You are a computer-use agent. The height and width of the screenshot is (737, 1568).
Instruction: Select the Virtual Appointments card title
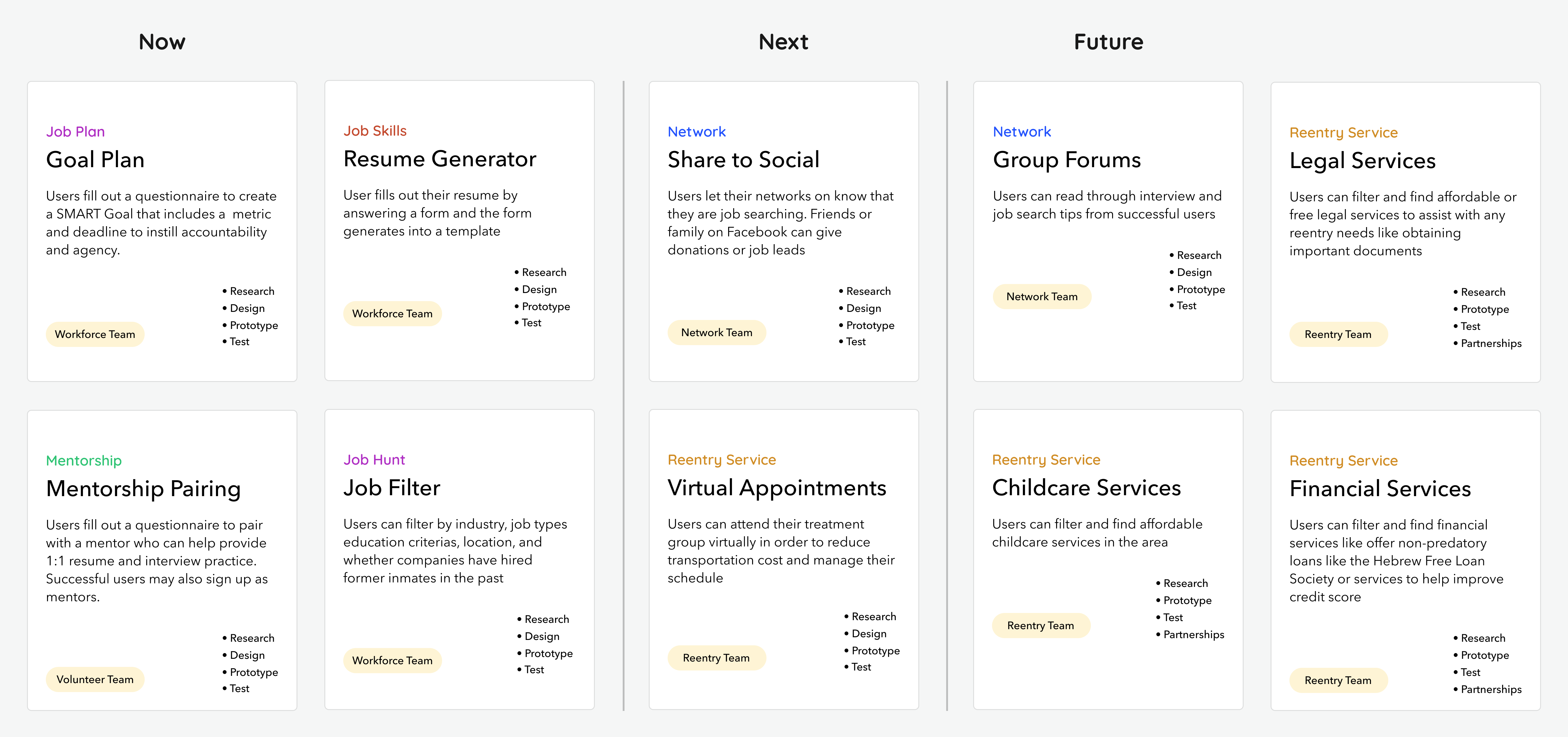pyautogui.click(x=777, y=488)
